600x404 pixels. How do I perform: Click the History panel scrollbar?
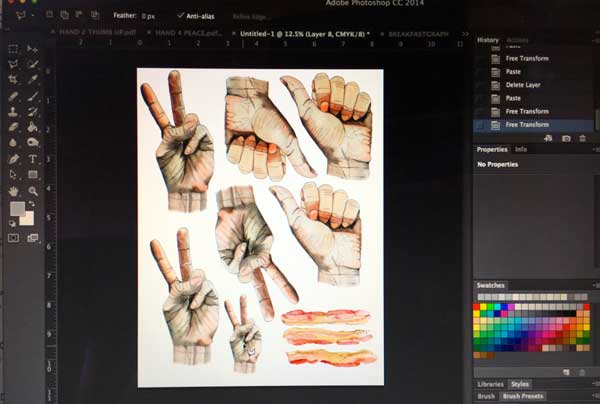coord(597,121)
